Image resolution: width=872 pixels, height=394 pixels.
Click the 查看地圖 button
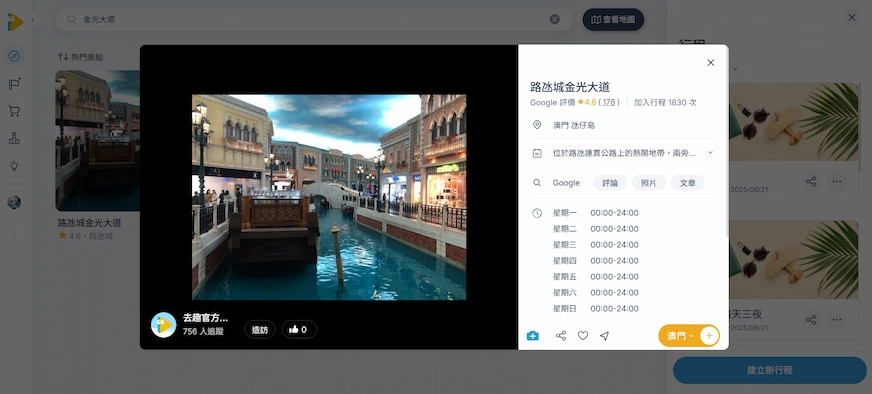[x=613, y=19]
